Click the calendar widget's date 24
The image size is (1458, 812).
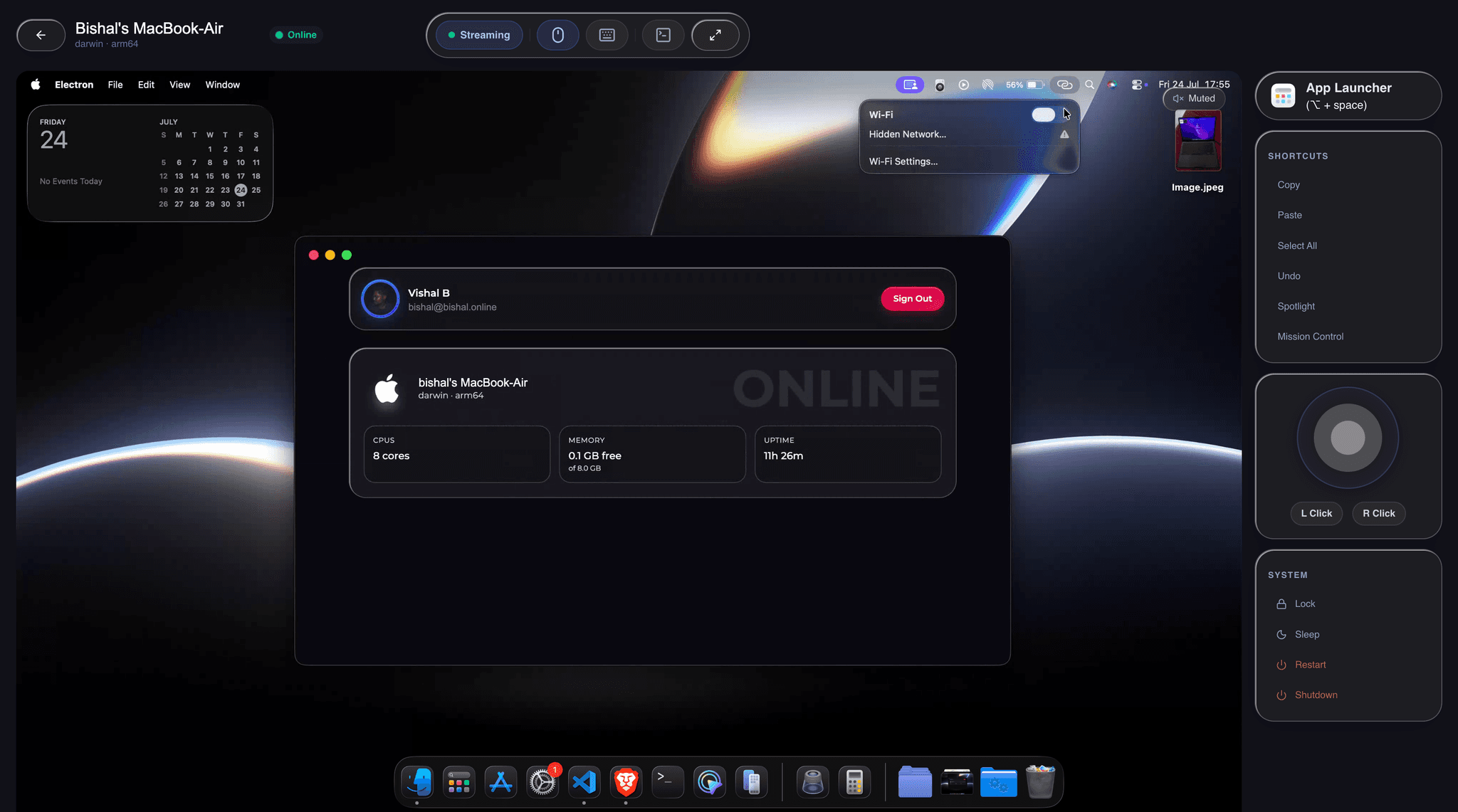(x=241, y=190)
